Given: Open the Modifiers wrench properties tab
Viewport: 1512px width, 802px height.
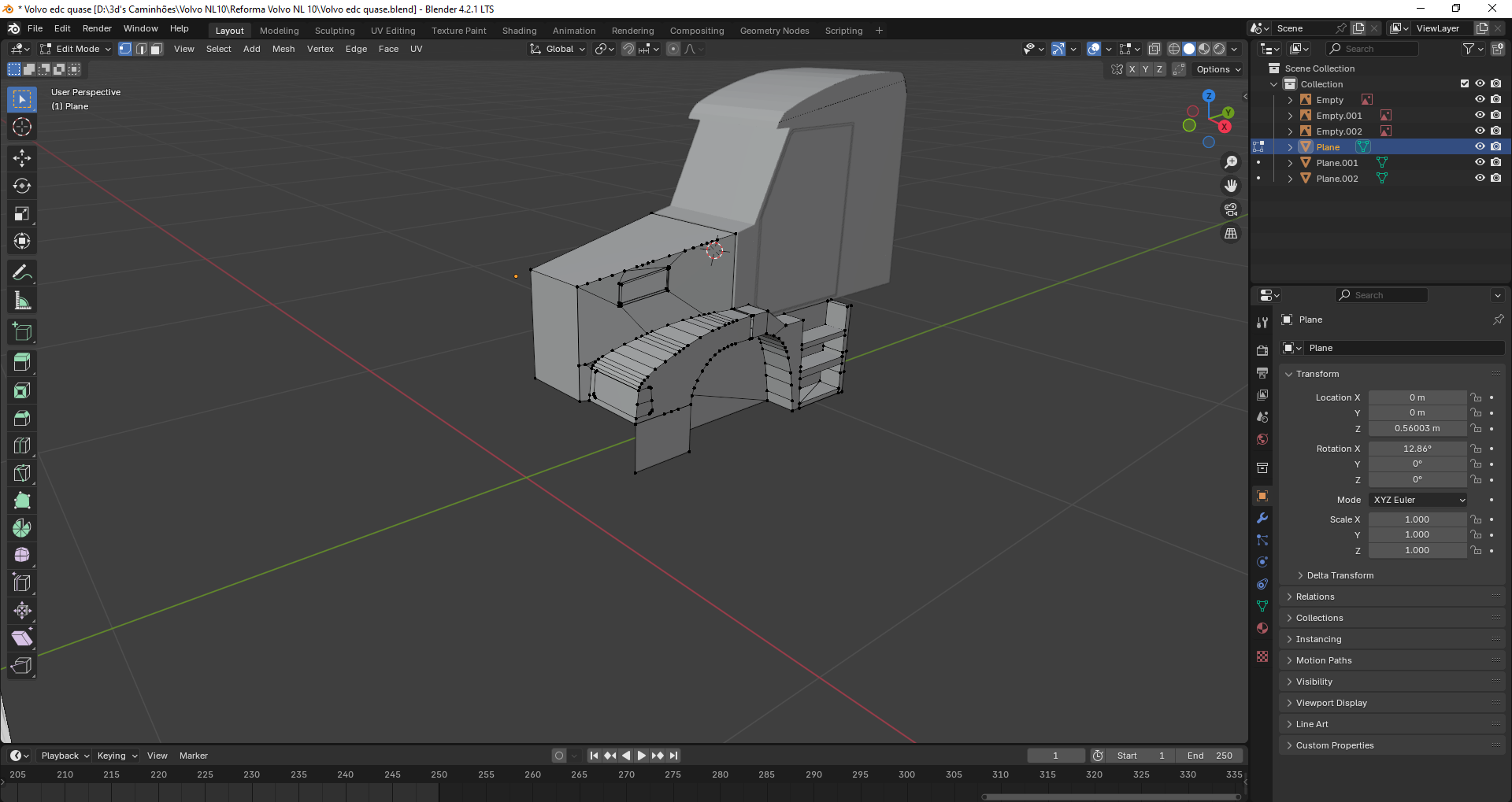Looking at the screenshot, I should click(1262, 518).
